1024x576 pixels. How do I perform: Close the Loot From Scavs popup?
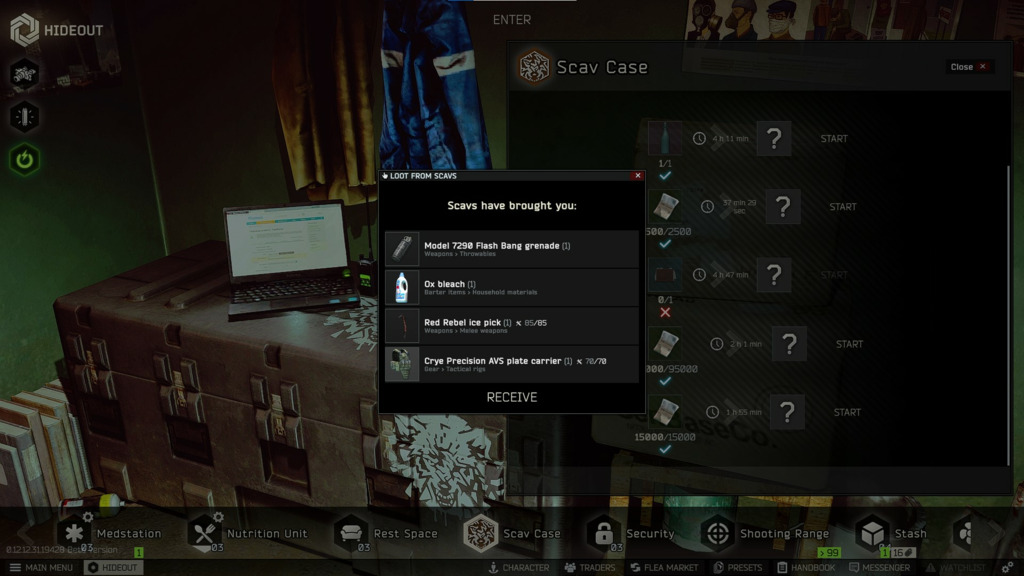(638, 176)
